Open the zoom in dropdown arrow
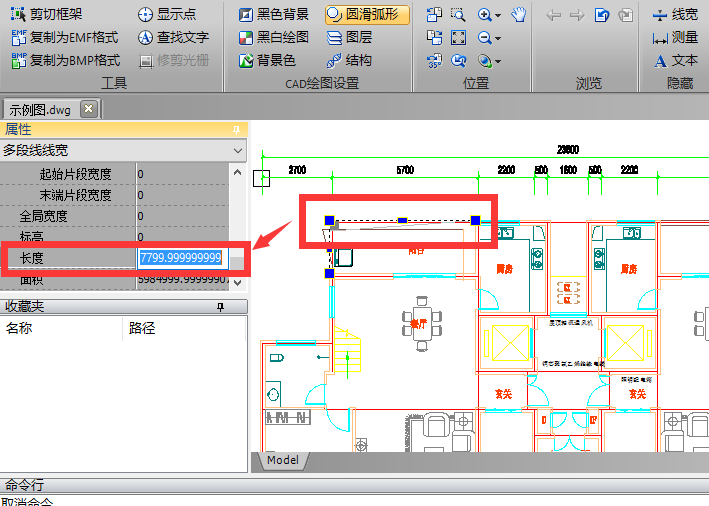Viewport: 709px width, 506px height. (498, 15)
